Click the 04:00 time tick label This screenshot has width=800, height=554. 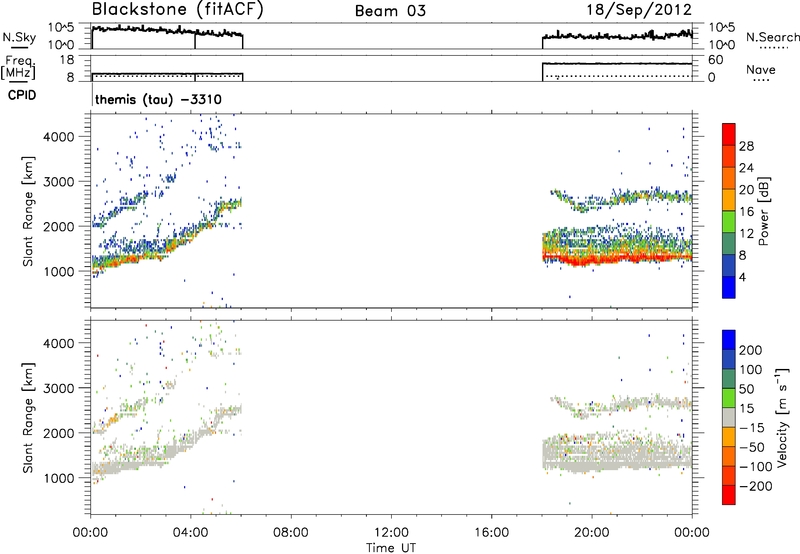(x=191, y=533)
